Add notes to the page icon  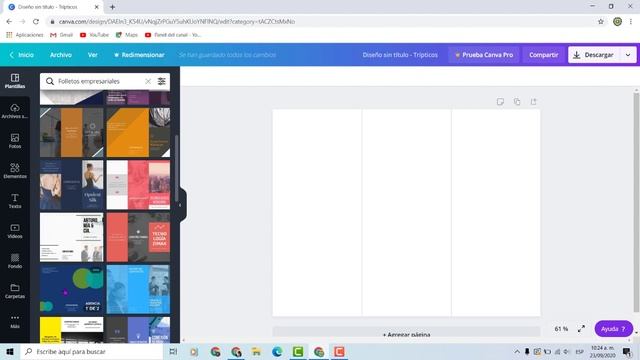click(x=500, y=102)
